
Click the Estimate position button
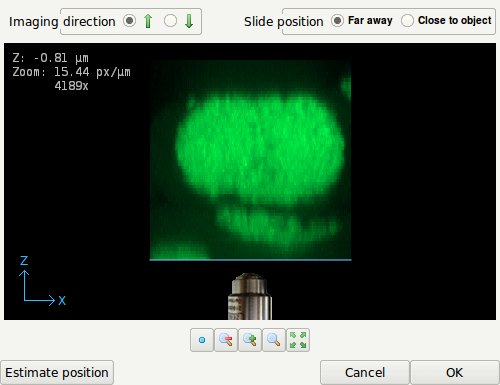(x=57, y=373)
